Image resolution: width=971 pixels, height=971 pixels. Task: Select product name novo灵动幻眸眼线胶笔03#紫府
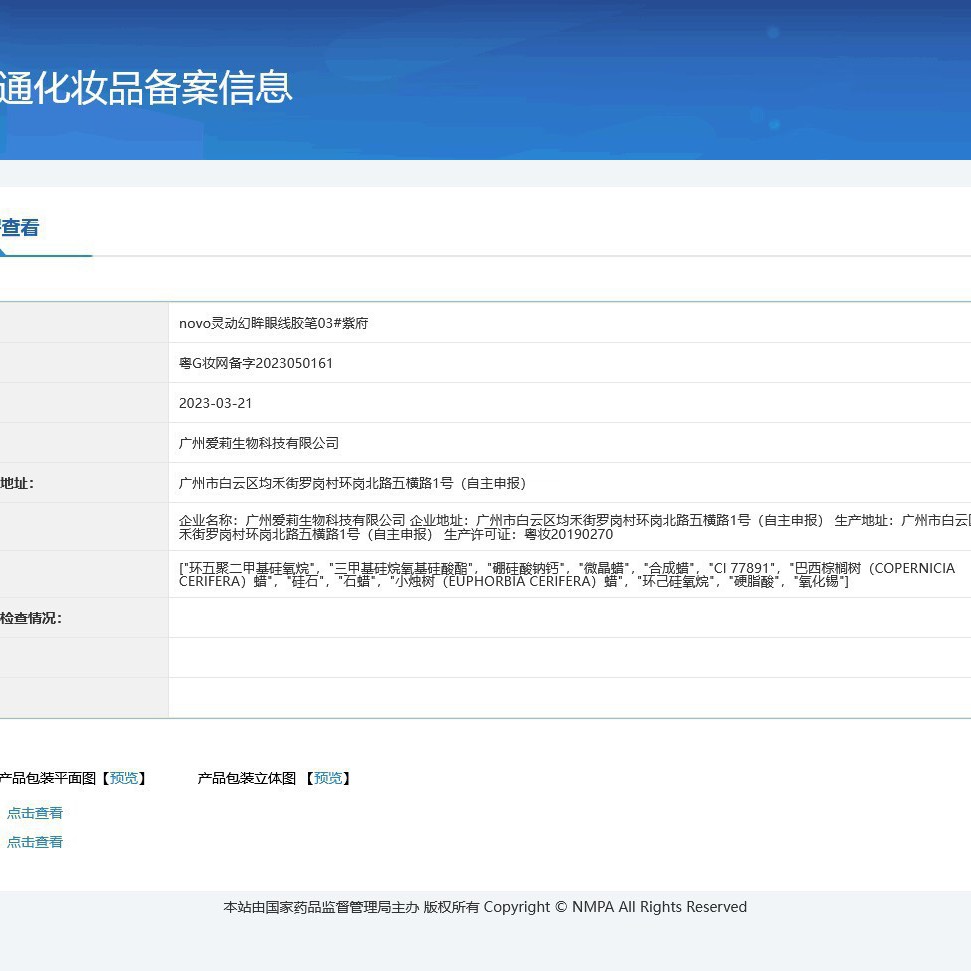click(x=274, y=323)
